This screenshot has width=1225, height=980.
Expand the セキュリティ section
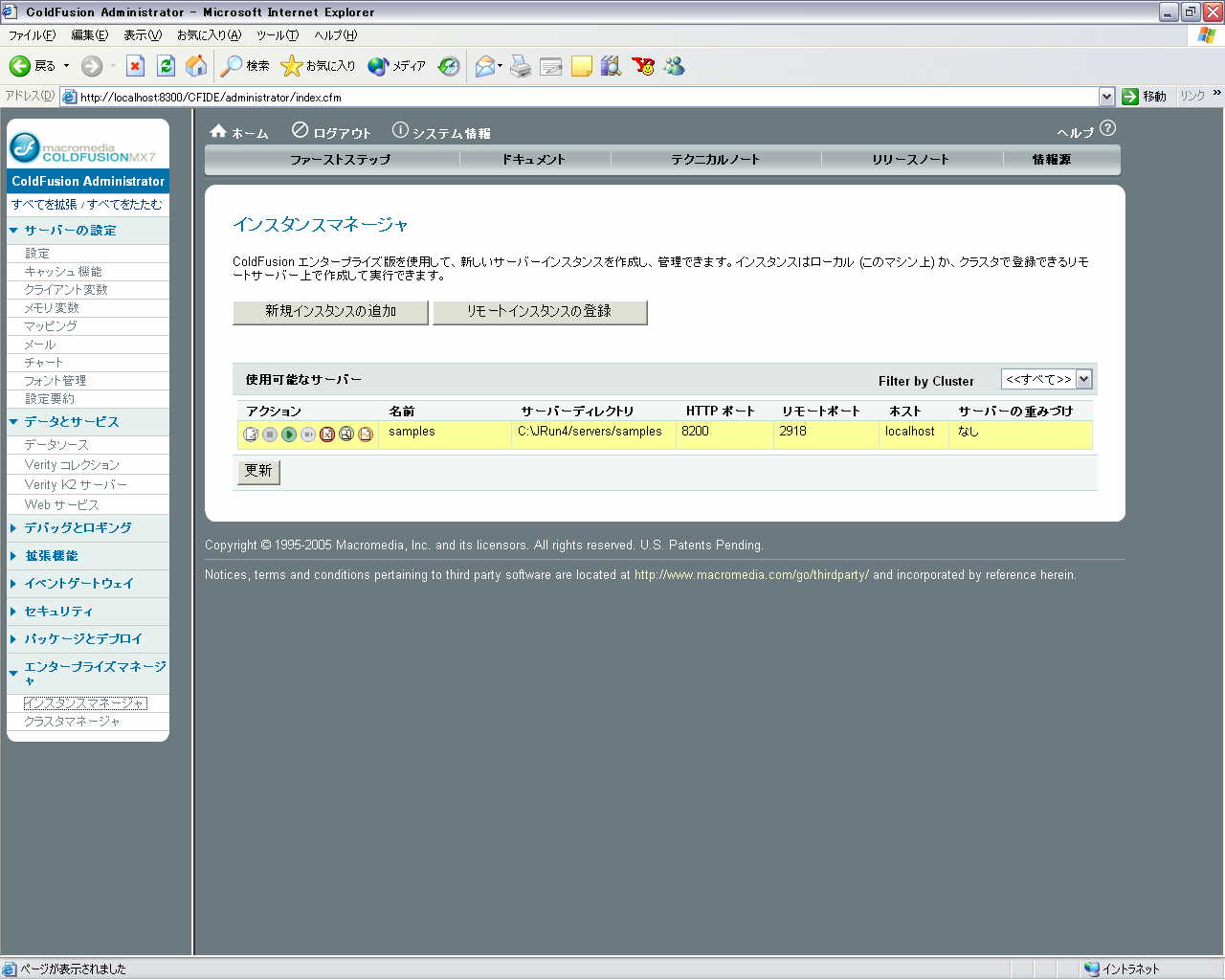click(x=13, y=611)
